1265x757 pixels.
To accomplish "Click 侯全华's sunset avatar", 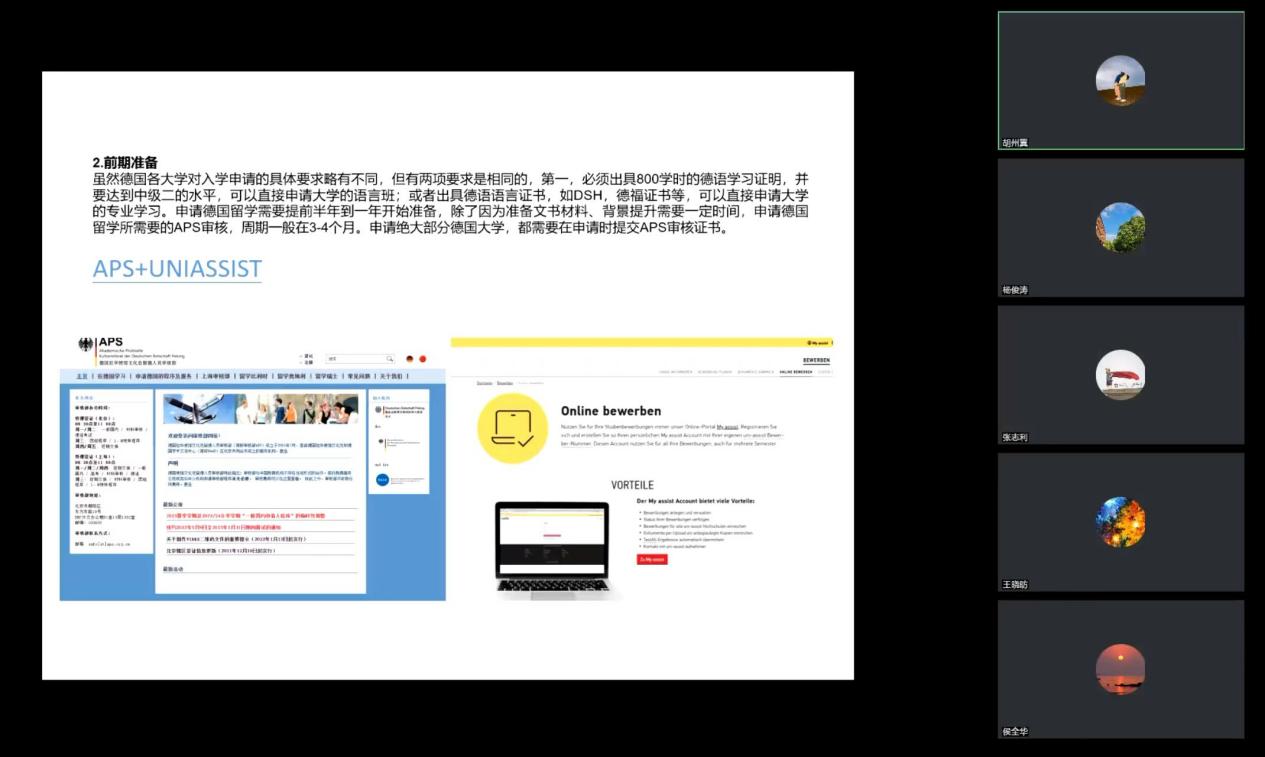I will coord(1120,669).
